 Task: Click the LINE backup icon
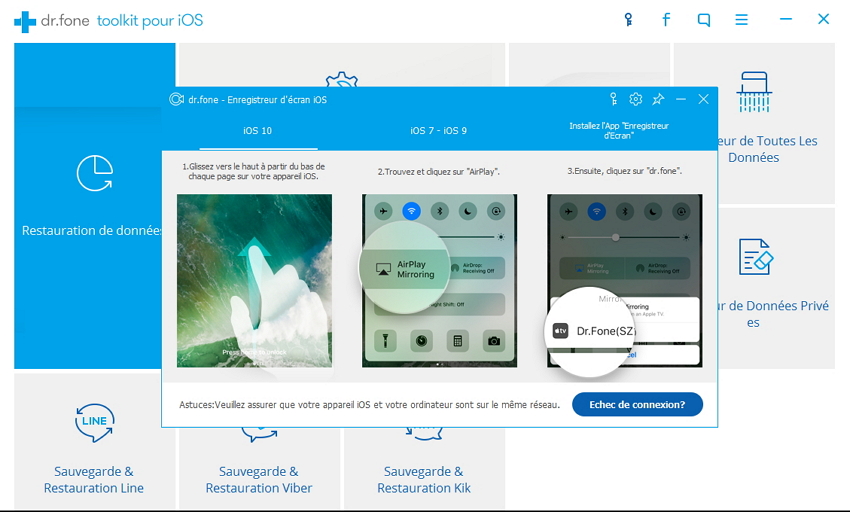(x=94, y=422)
